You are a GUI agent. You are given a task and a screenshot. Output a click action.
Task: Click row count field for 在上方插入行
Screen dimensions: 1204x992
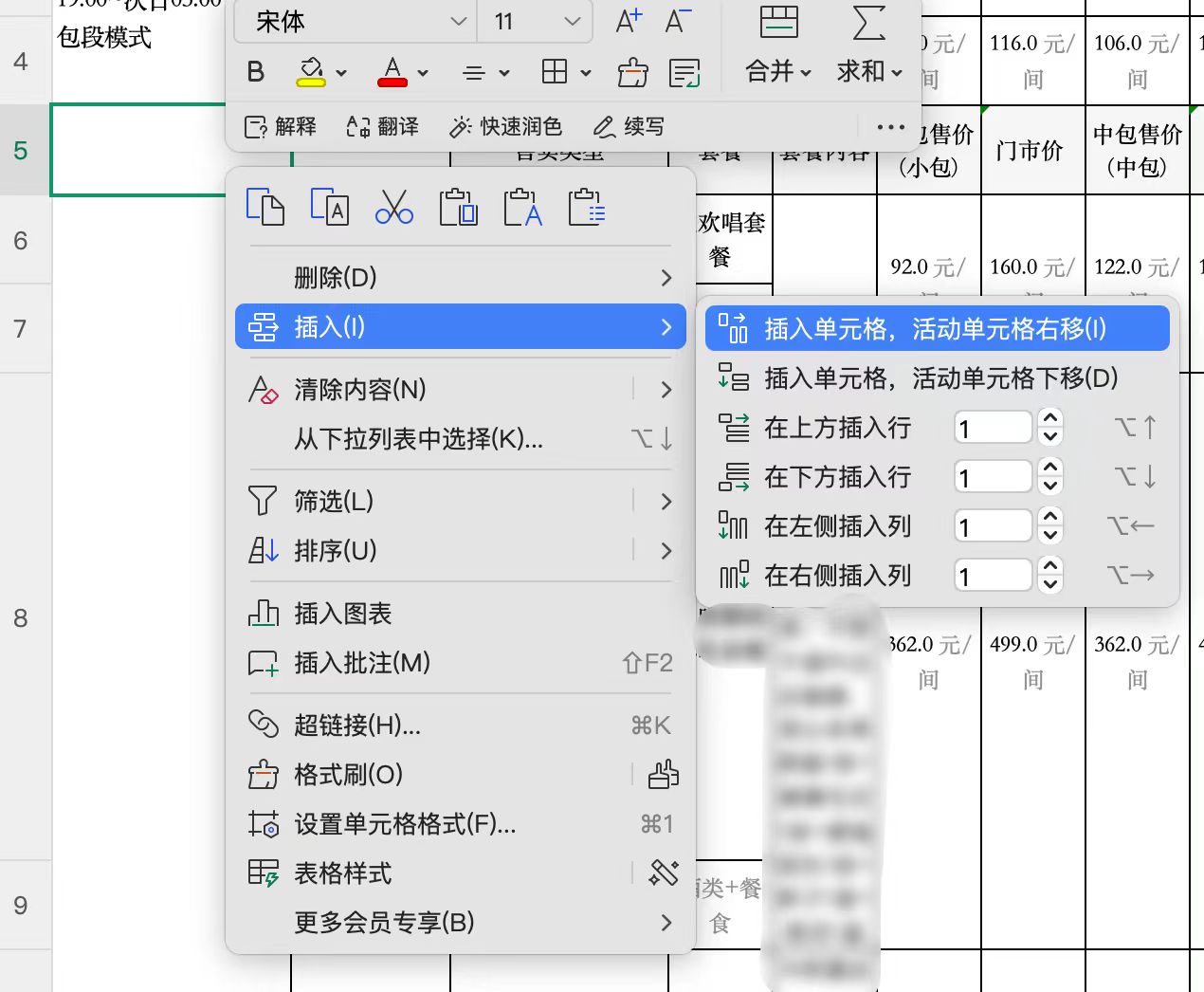(993, 428)
